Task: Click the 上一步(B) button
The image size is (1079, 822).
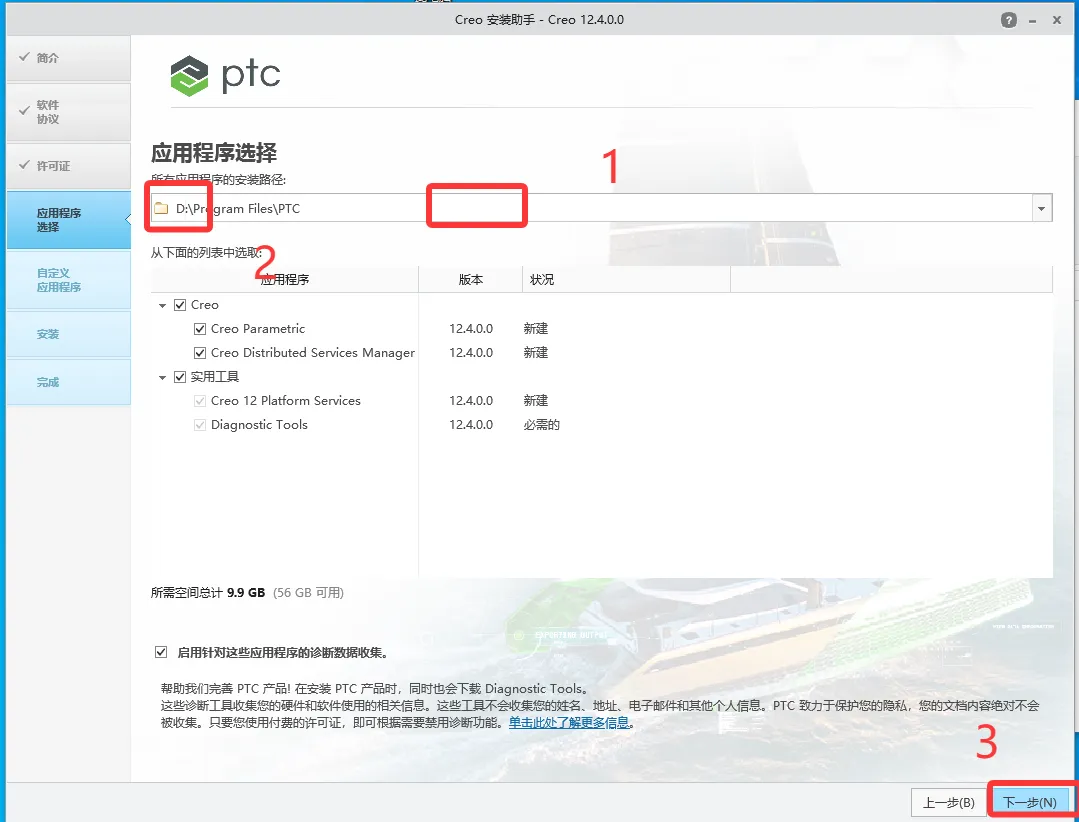Action: click(948, 802)
